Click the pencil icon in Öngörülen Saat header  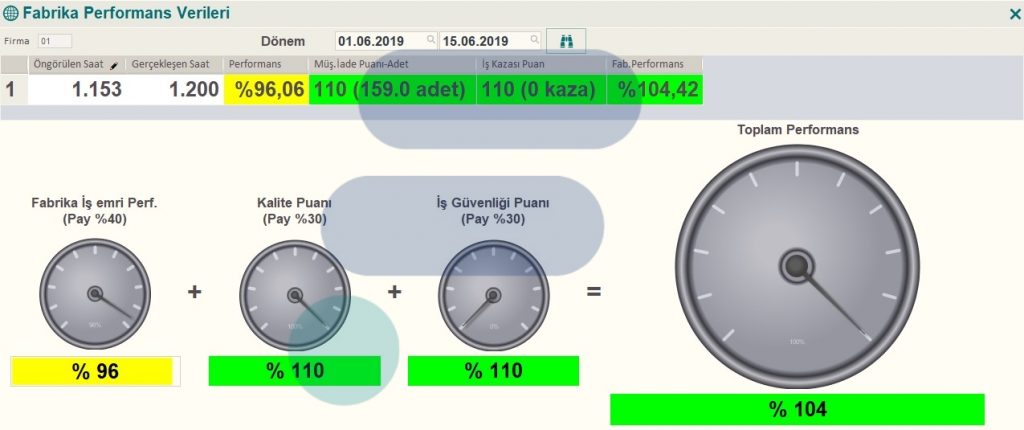(115, 64)
